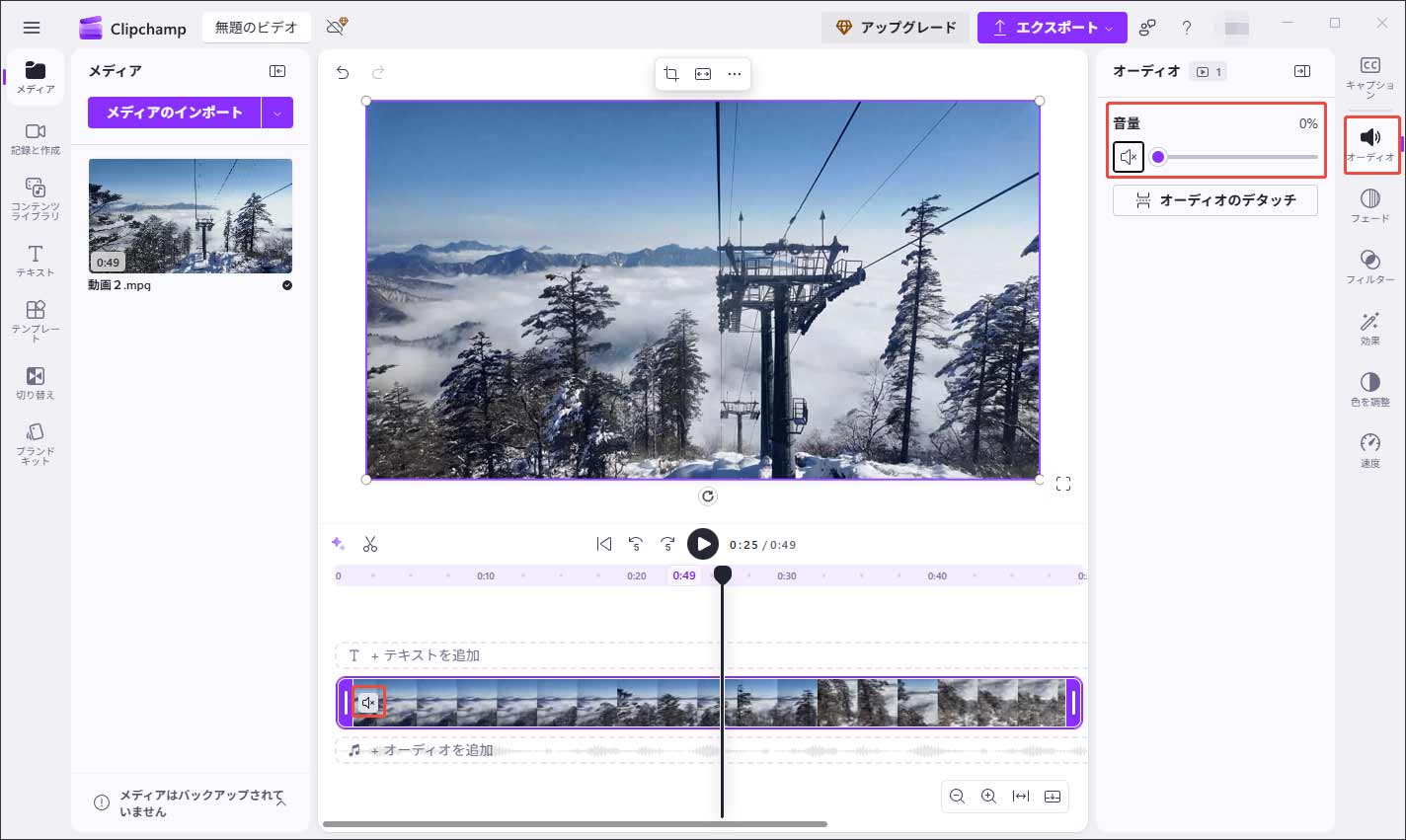Open the three-dot options menu above the preview

pos(734,73)
